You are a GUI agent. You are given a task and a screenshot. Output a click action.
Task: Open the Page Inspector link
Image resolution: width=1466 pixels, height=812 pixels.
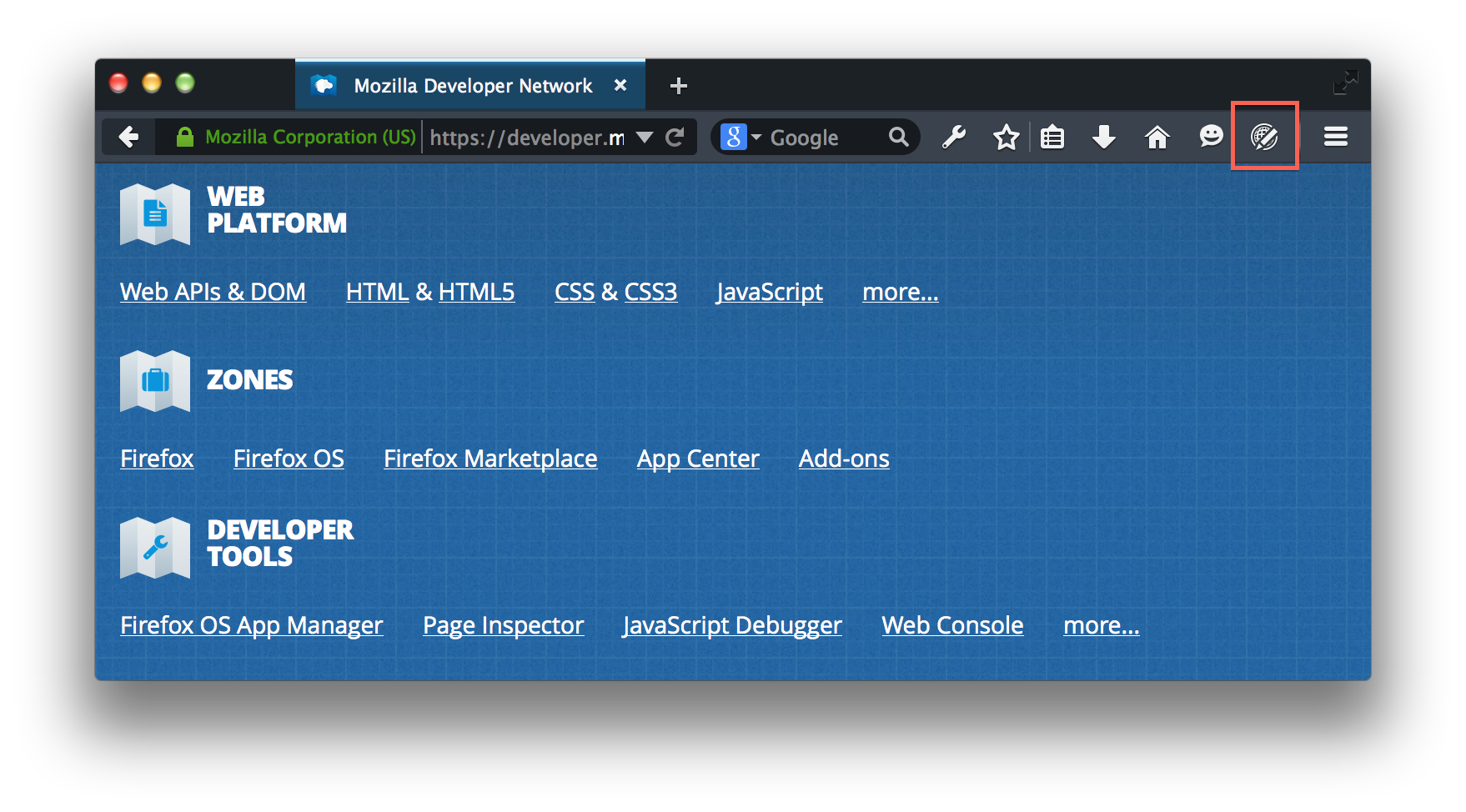point(504,626)
